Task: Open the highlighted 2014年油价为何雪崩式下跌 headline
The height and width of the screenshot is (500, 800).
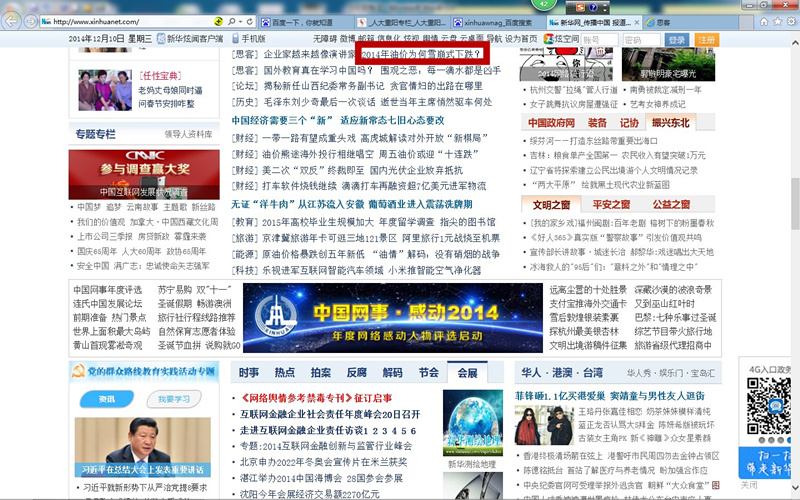Action: [421, 54]
